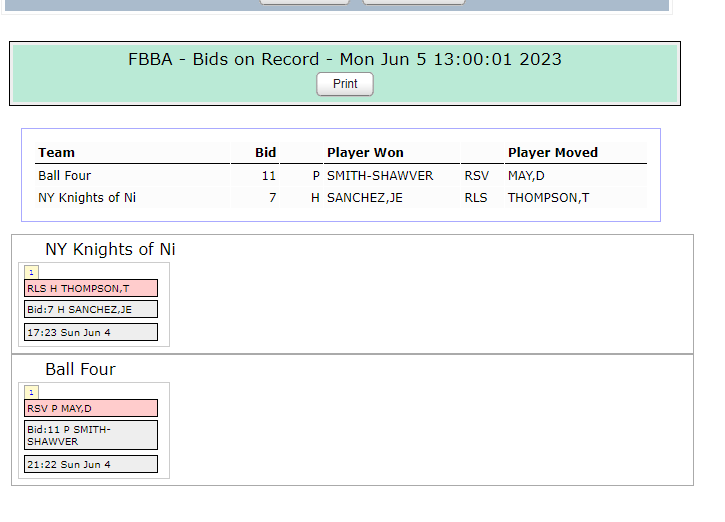Click the large NY Knights of Ni section heading
Viewport: 725px width, 522px height.
pos(110,250)
